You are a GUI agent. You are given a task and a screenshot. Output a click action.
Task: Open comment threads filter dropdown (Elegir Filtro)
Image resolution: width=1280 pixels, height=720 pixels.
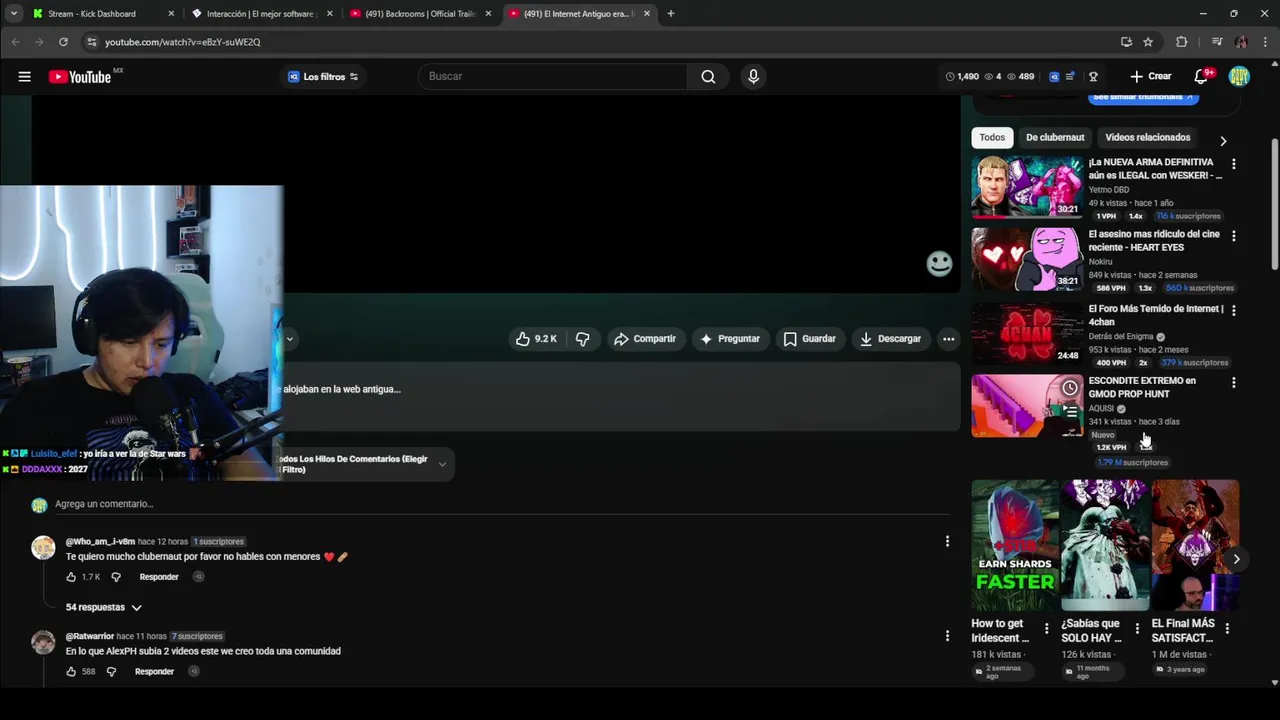pyautogui.click(x=365, y=464)
